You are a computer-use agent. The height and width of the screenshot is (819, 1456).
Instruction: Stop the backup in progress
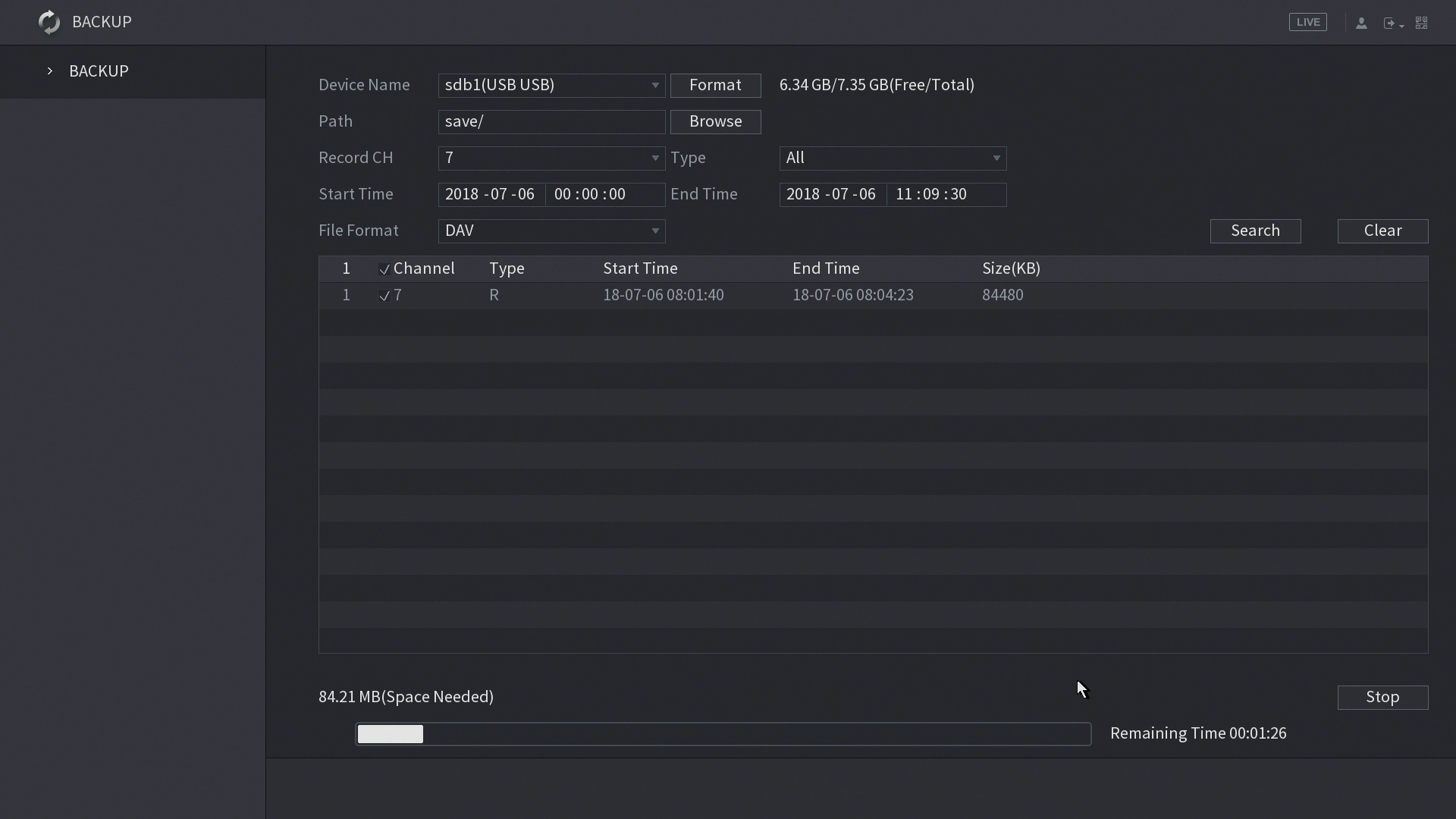[1382, 697]
